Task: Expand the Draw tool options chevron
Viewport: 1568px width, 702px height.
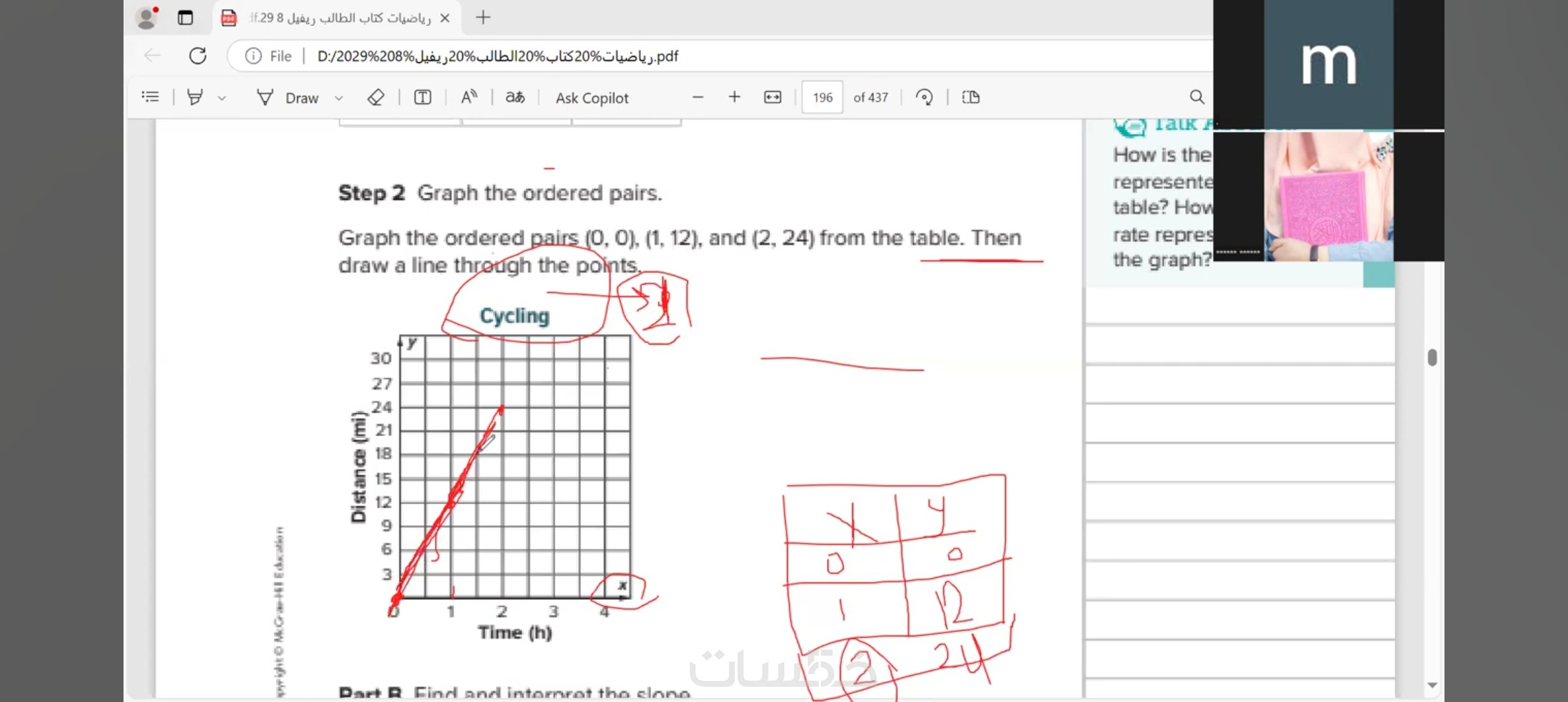Action: (x=339, y=98)
